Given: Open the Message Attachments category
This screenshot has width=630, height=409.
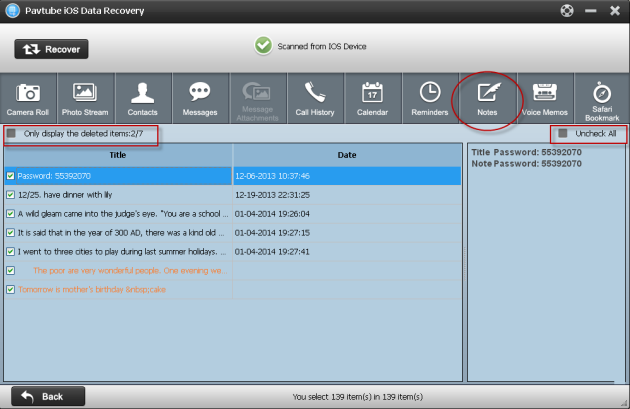Looking at the screenshot, I should (x=258, y=98).
